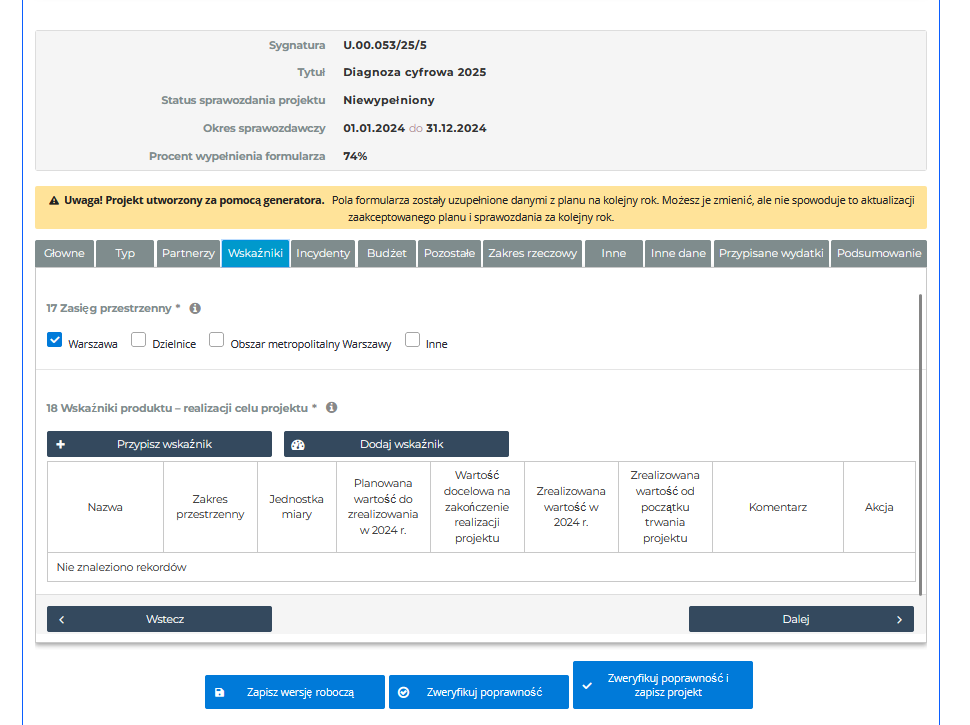Click Zweryfikuj poprawność i zapisz projekt
Viewport: 970px width, 725px height.
(x=662, y=685)
